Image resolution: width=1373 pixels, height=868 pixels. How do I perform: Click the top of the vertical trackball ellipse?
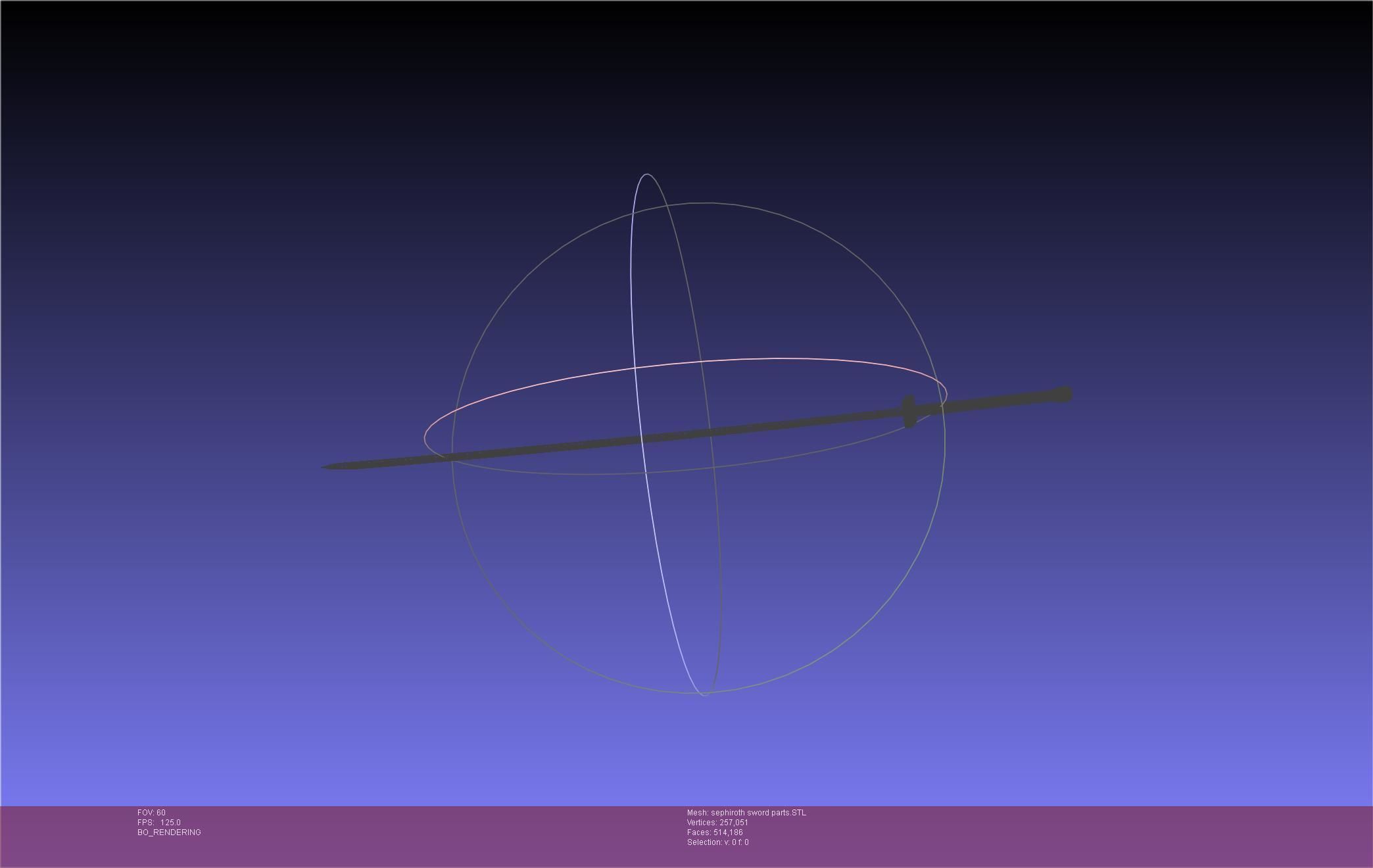coord(647,174)
